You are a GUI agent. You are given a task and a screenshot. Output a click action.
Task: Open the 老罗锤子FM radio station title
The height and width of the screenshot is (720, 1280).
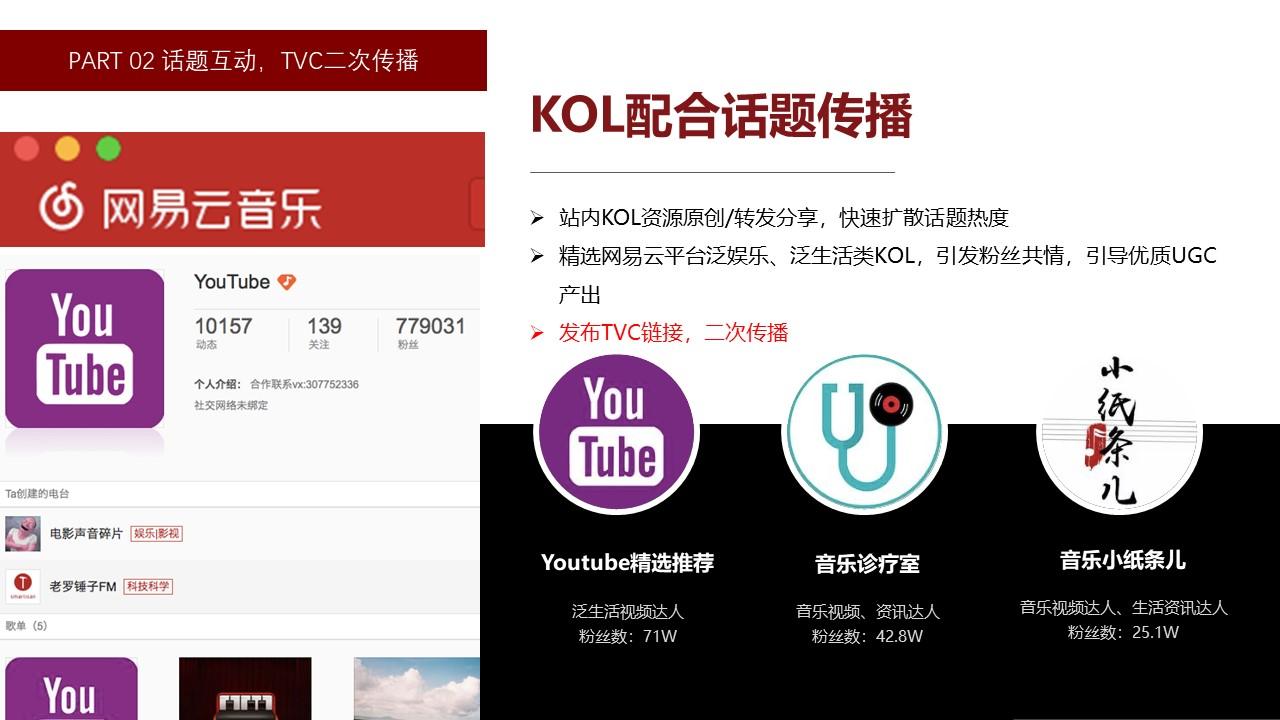pyautogui.click(x=83, y=586)
